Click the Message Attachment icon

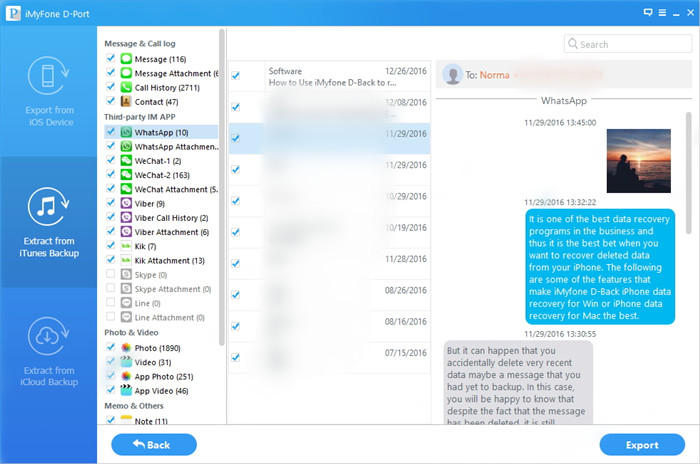click(126, 73)
